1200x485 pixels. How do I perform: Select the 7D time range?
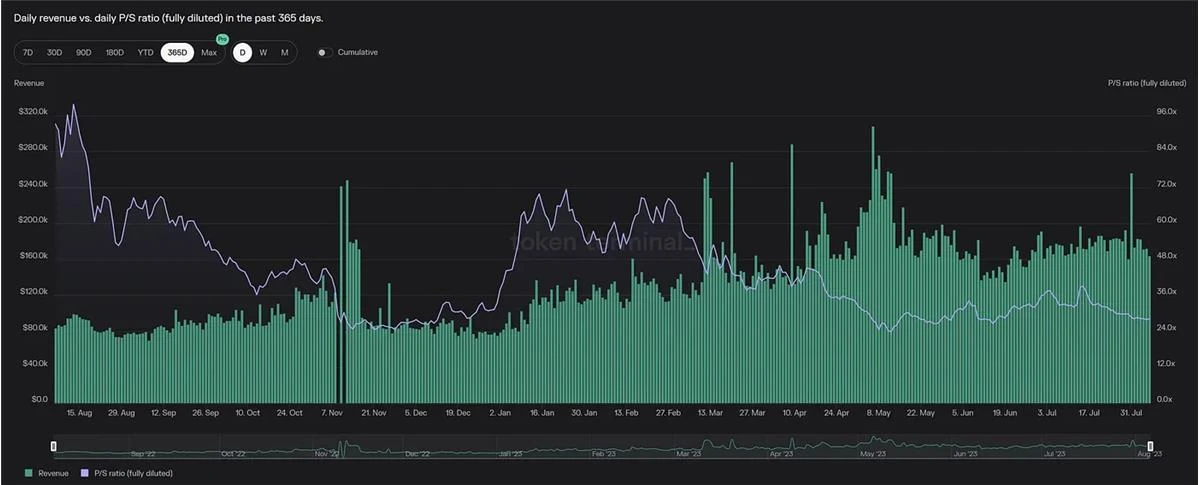[28, 52]
